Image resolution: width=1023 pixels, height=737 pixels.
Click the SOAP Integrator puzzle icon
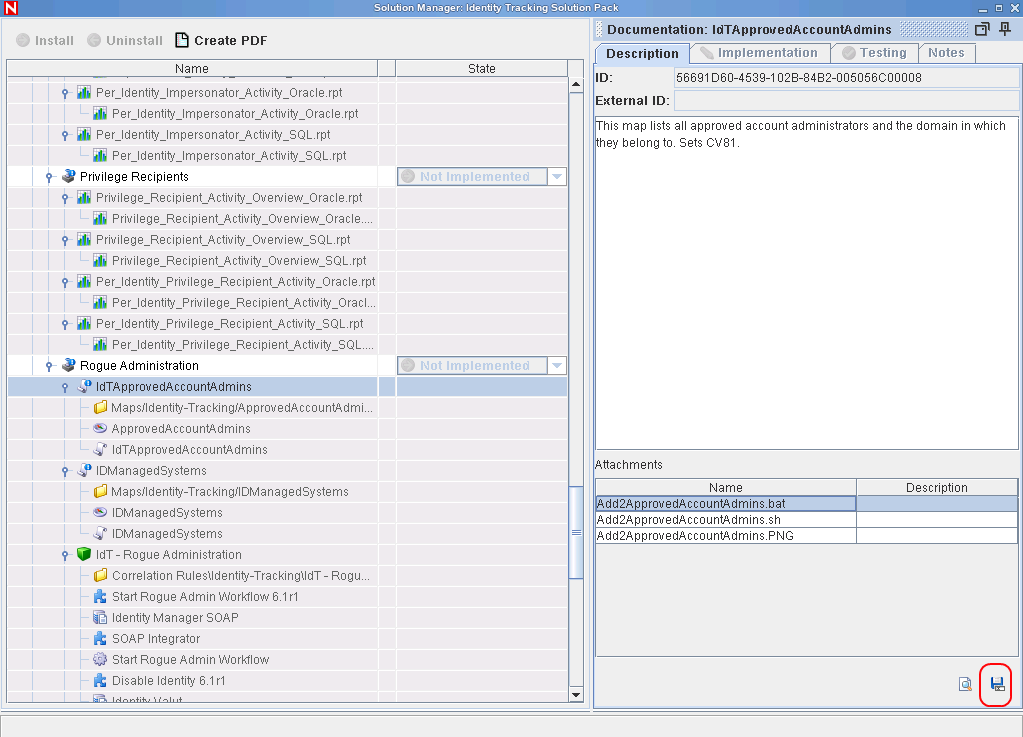pos(100,639)
